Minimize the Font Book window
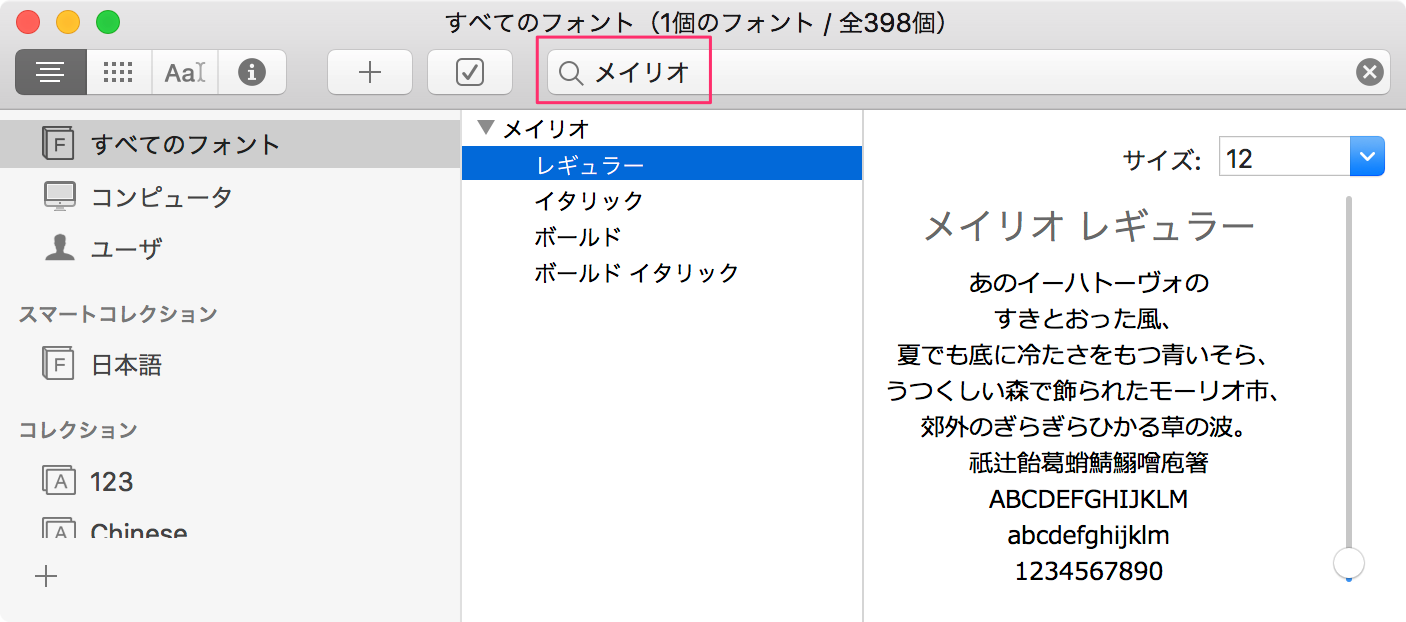The image size is (1406, 622). [68, 21]
